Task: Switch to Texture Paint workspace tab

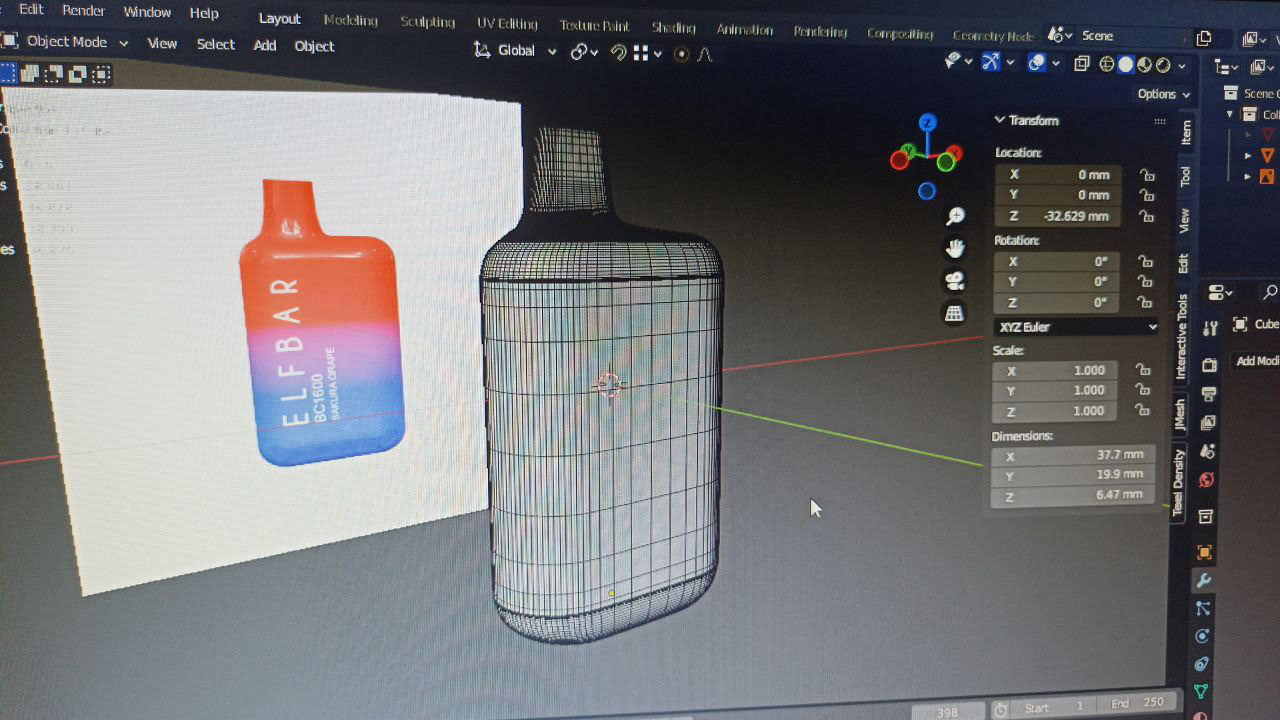Action: pyautogui.click(x=595, y=26)
